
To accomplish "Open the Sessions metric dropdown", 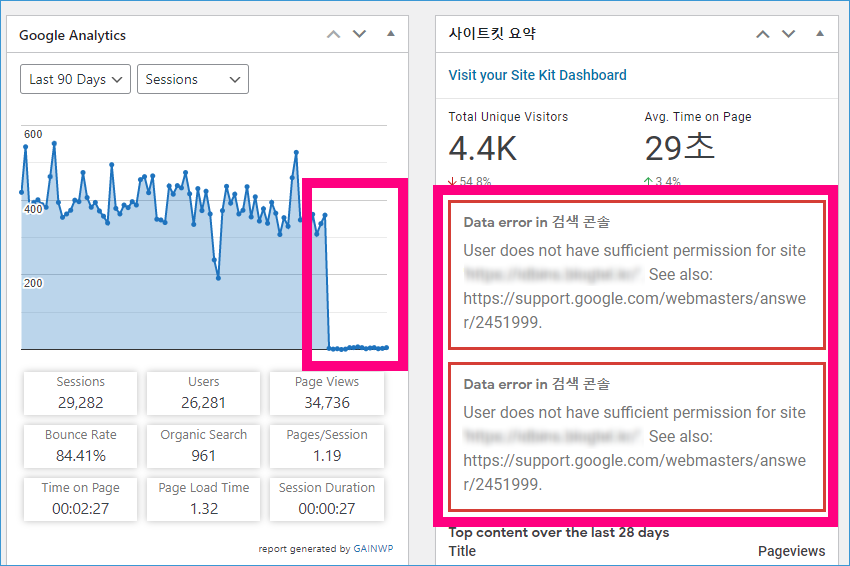I will (x=193, y=79).
